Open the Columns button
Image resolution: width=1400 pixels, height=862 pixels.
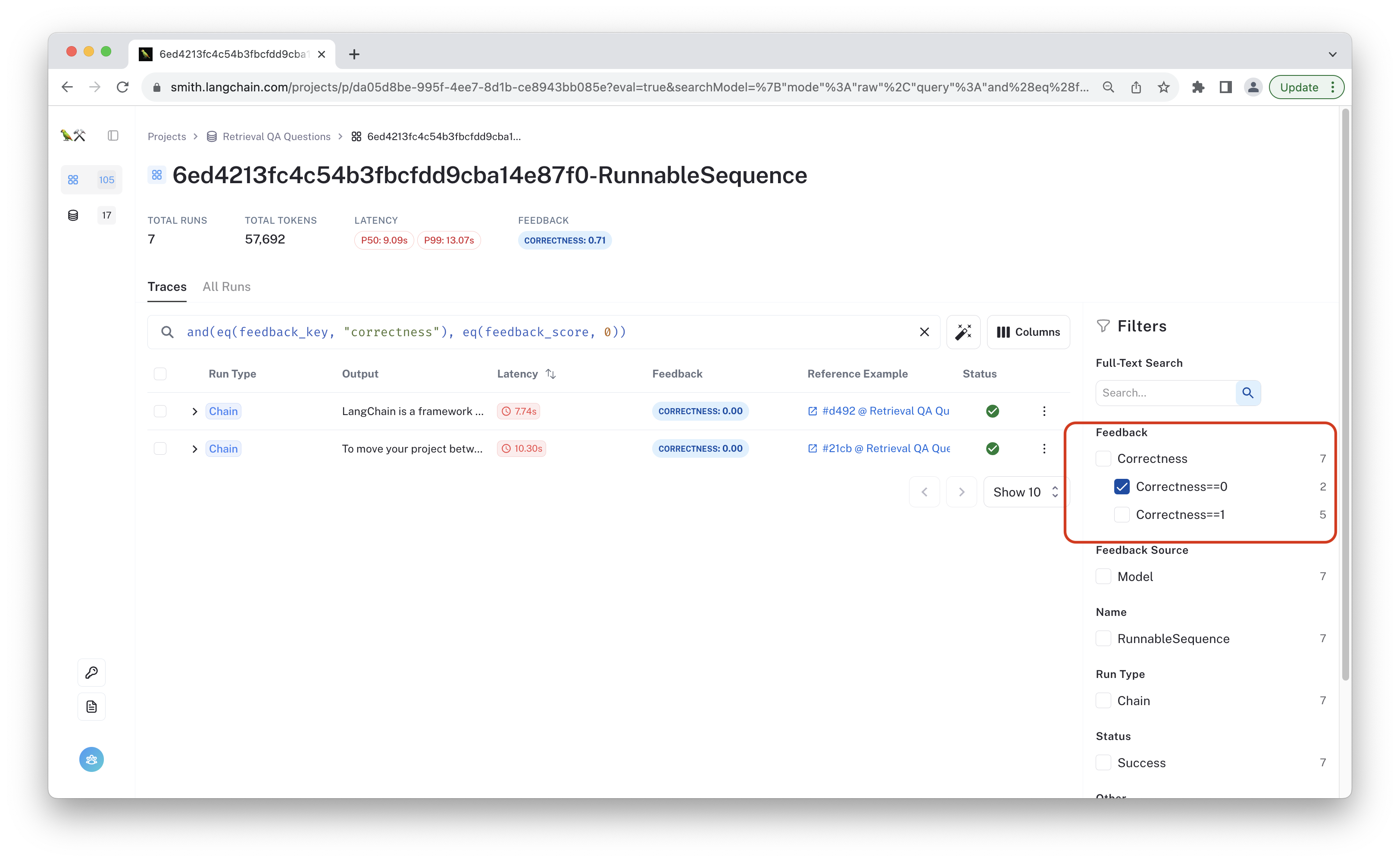(1028, 332)
